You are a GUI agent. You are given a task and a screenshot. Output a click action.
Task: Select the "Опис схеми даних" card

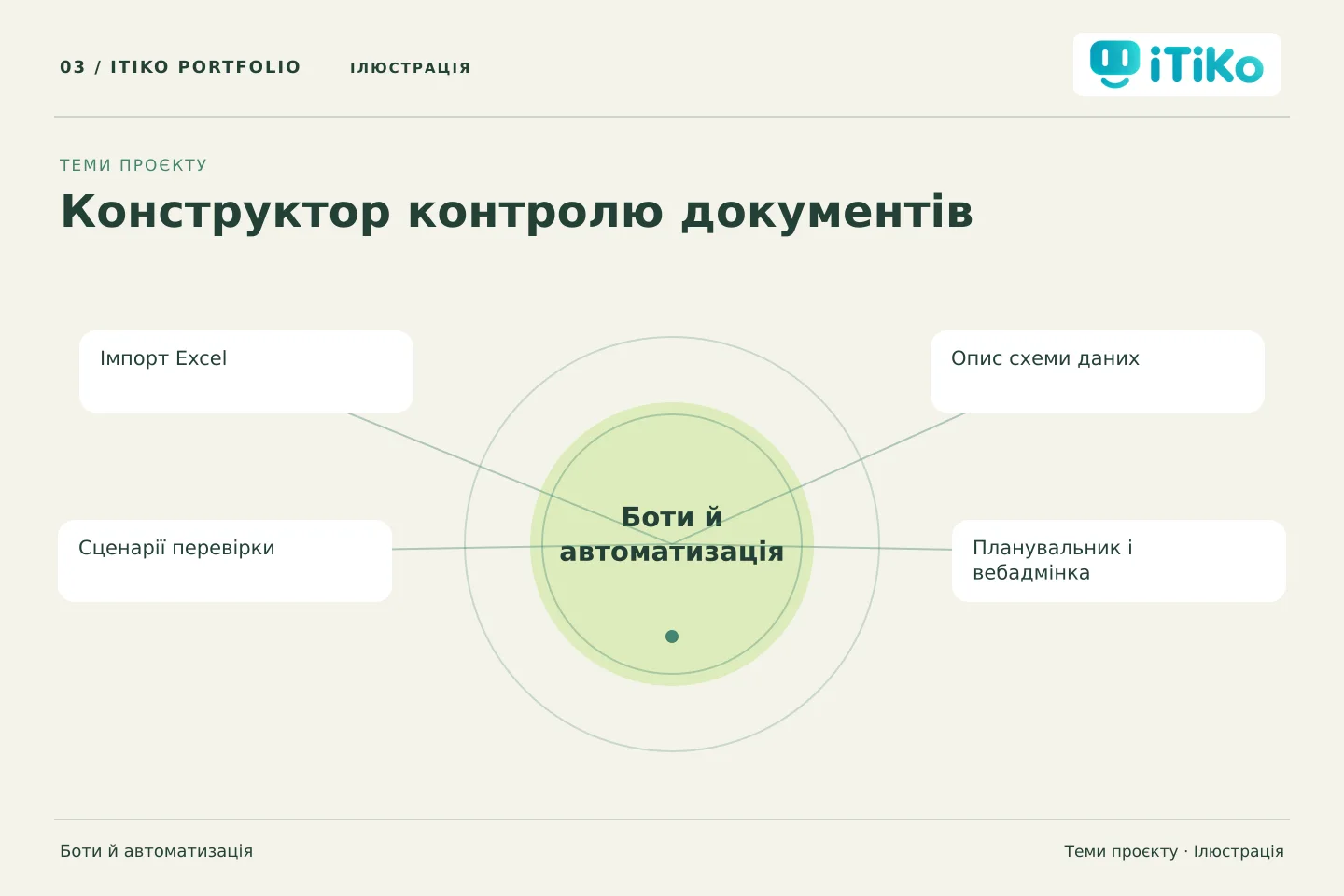point(1098,371)
